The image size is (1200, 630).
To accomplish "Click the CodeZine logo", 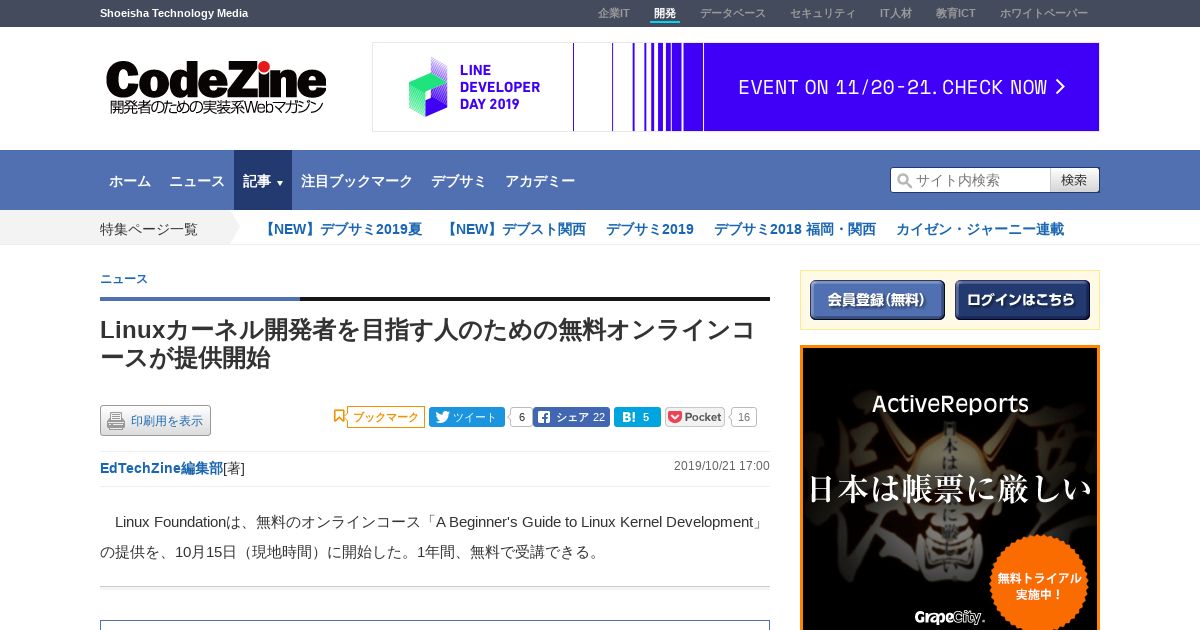I will click(x=216, y=87).
